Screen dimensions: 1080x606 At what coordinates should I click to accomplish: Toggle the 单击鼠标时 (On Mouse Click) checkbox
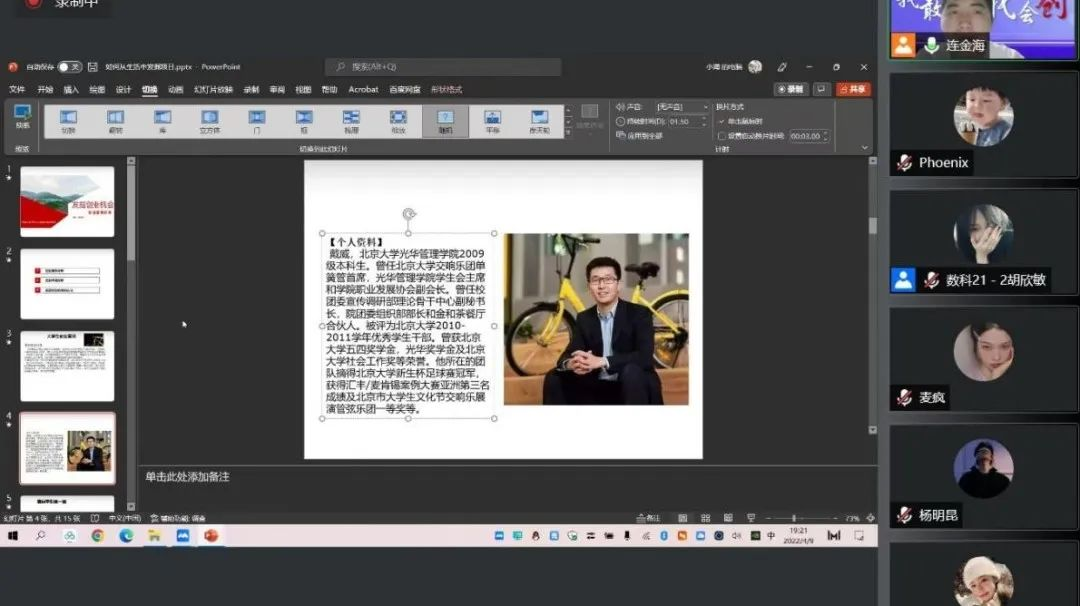tap(722, 121)
